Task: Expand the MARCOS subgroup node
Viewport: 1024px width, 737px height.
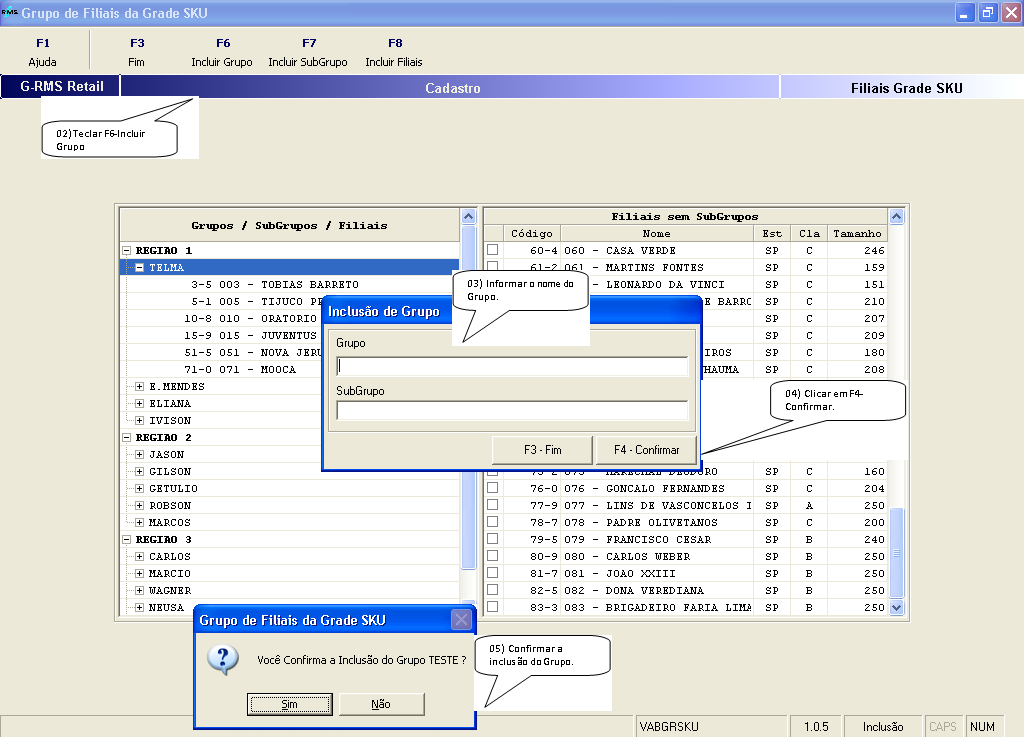Action: click(x=139, y=522)
